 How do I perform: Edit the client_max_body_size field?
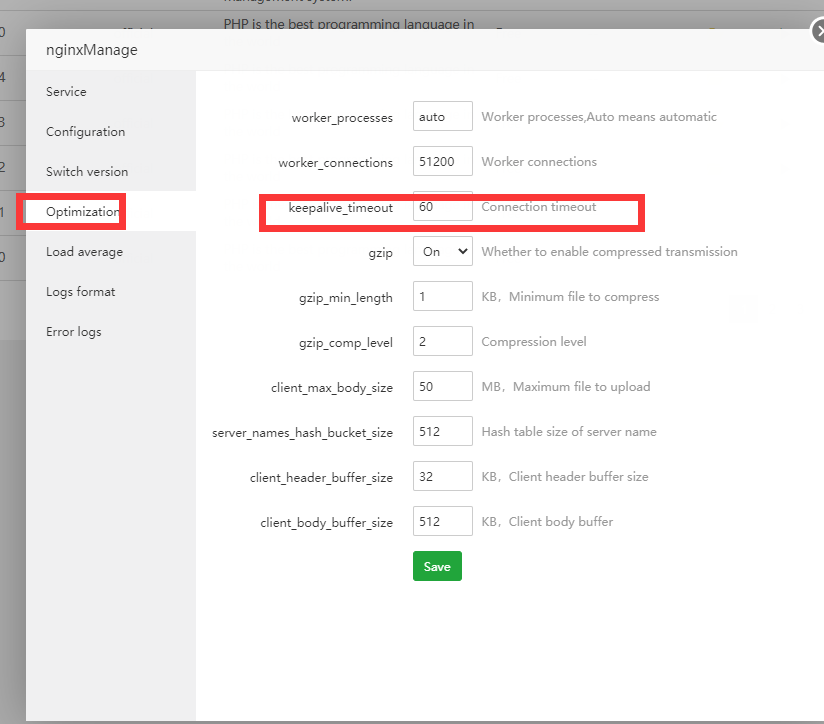tap(442, 387)
